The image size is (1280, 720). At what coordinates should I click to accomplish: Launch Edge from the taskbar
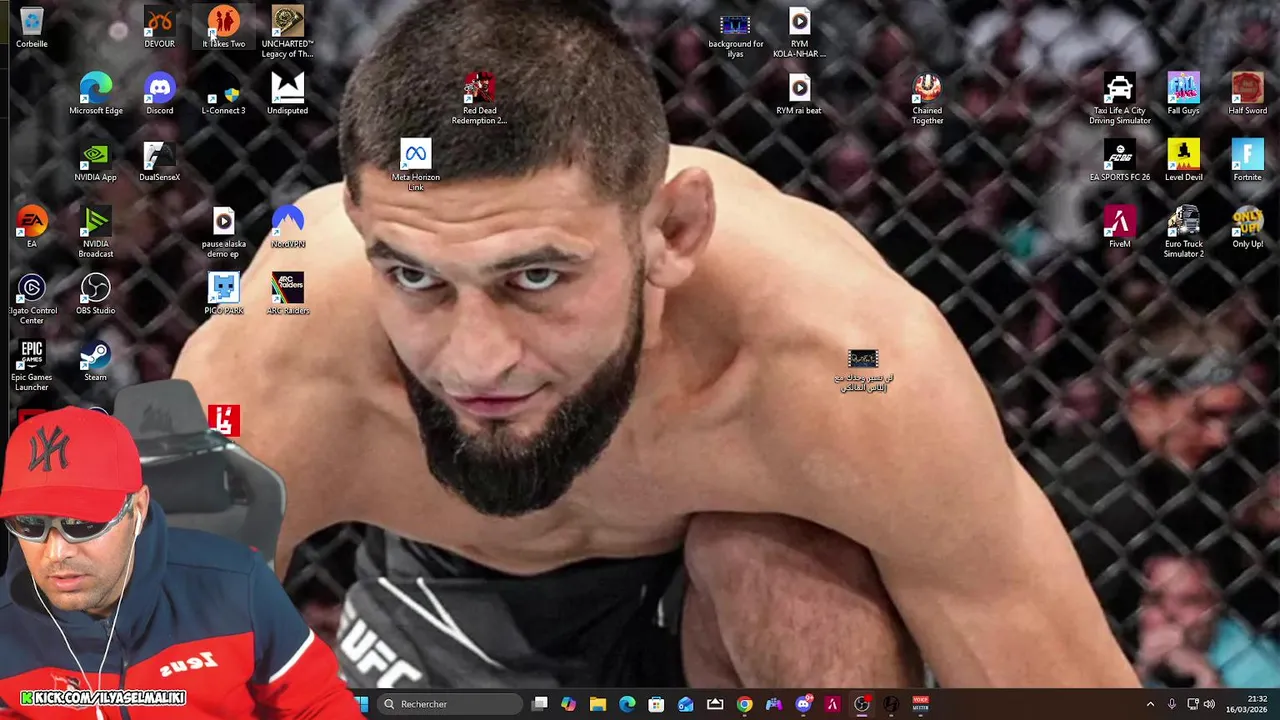[627, 704]
